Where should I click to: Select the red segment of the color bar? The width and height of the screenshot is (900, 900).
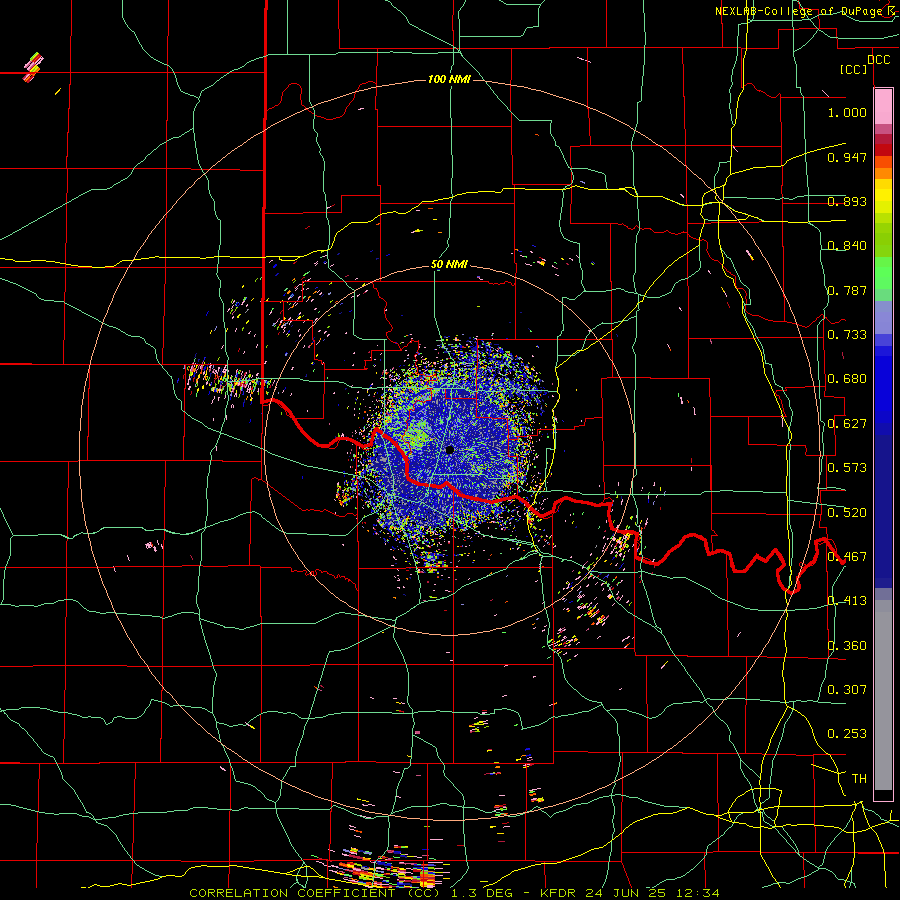(x=883, y=149)
